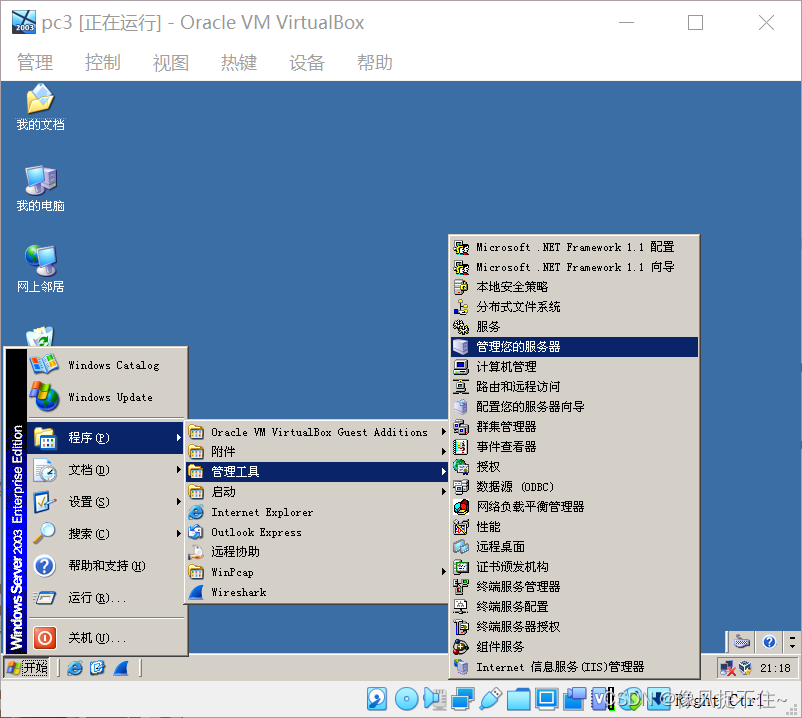The image size is (802, 718).
Task: Expand 文档(D) submenu in Start menu
Action: click(107, 469)
